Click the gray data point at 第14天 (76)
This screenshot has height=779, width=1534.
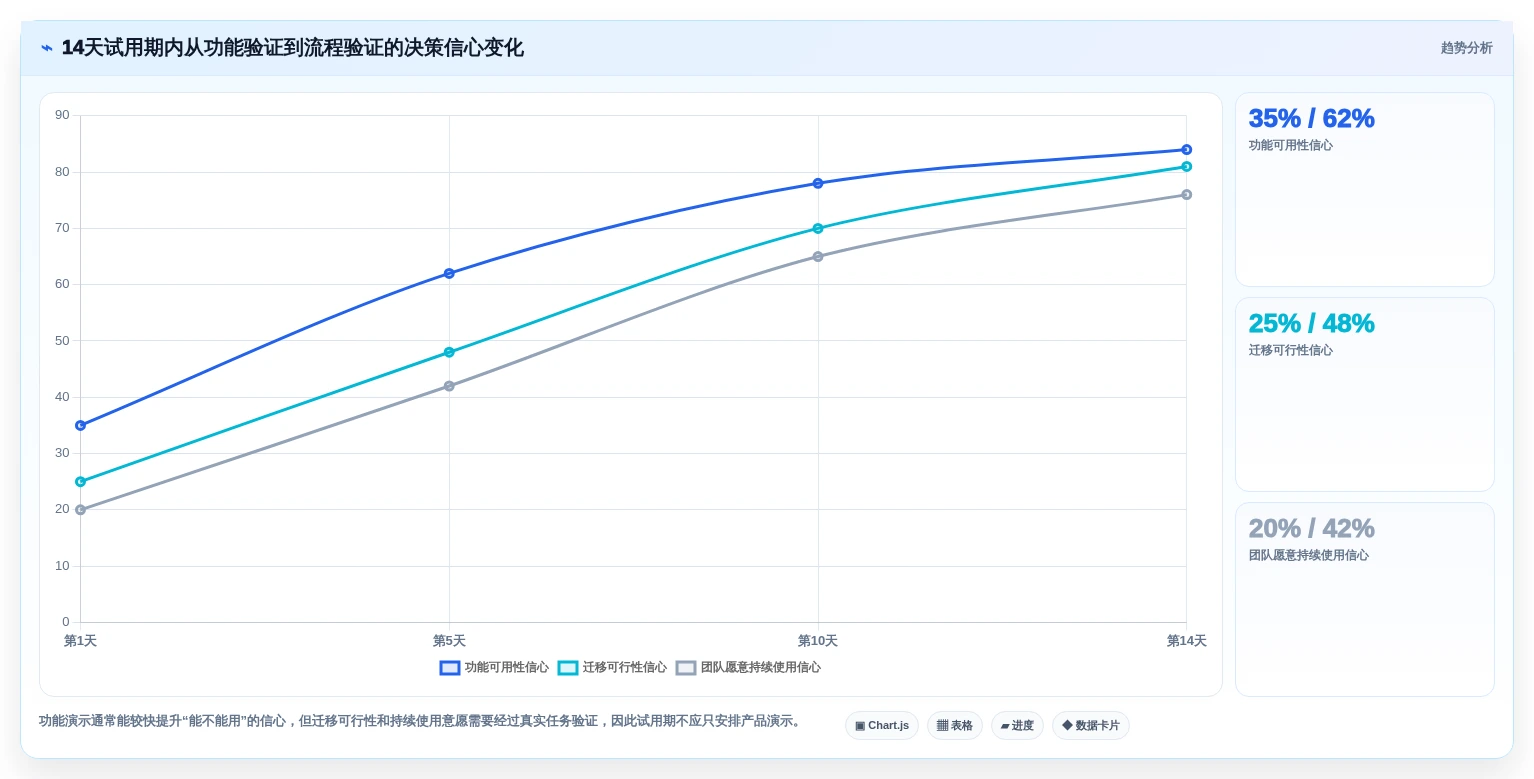tap(1186, 194)
